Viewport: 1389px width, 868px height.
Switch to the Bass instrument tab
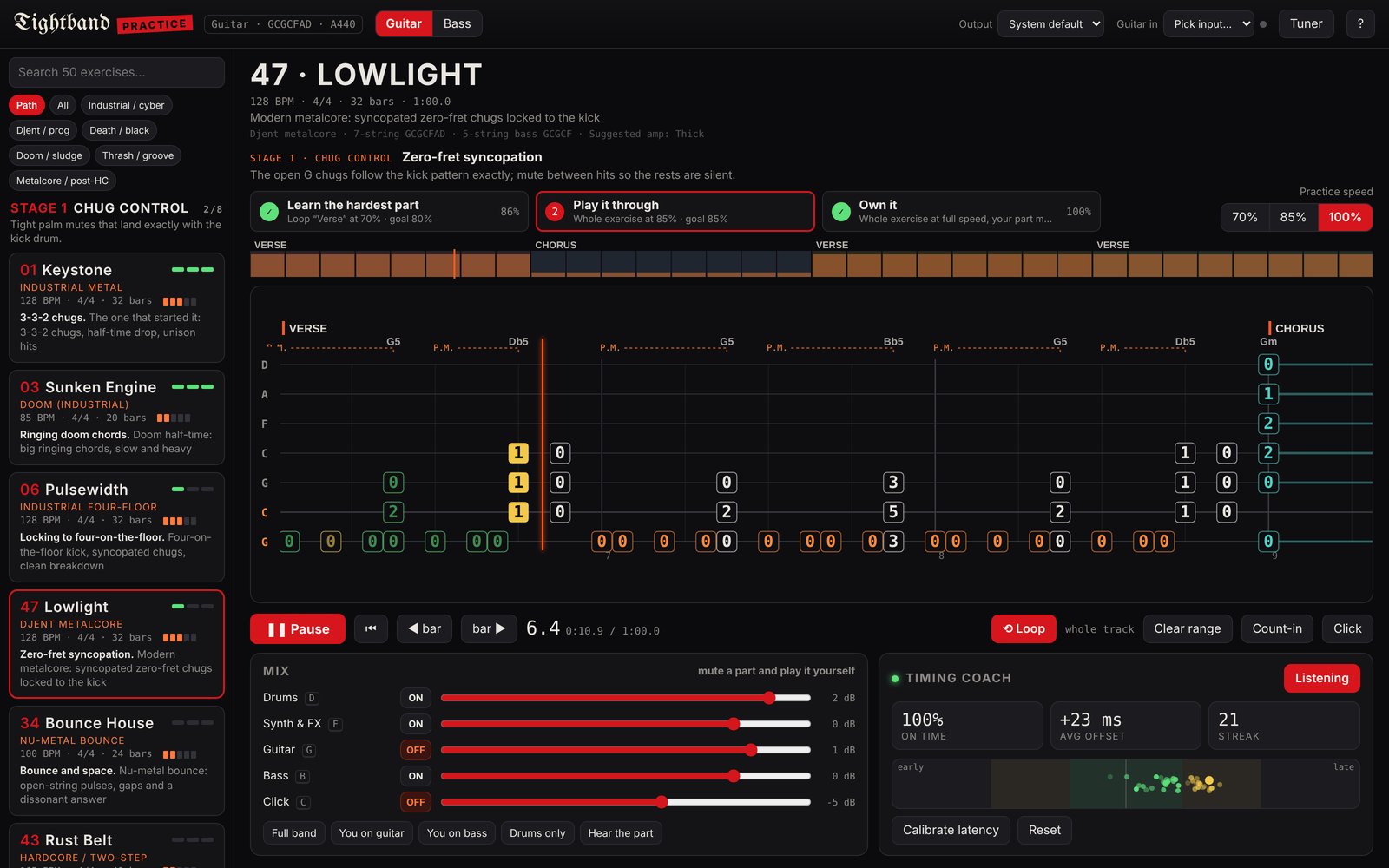tap(457, 23)
